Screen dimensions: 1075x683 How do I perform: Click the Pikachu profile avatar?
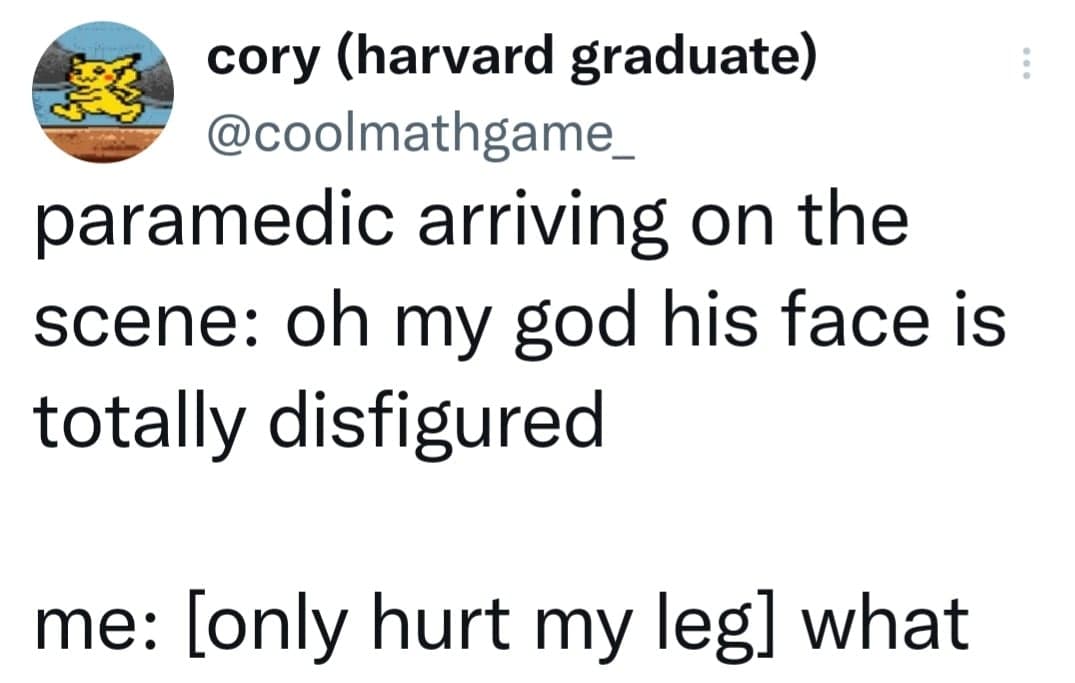(x=102, y=92)
